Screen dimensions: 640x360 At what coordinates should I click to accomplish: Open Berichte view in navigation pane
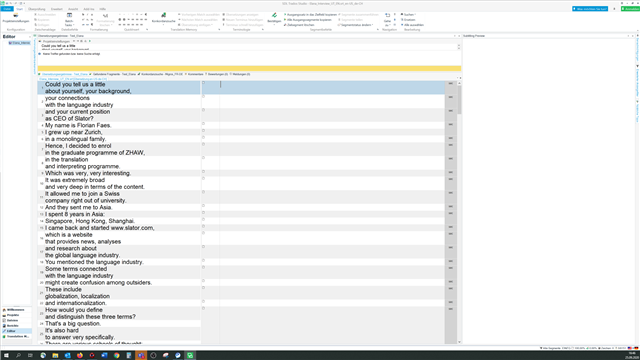[16, 326]
